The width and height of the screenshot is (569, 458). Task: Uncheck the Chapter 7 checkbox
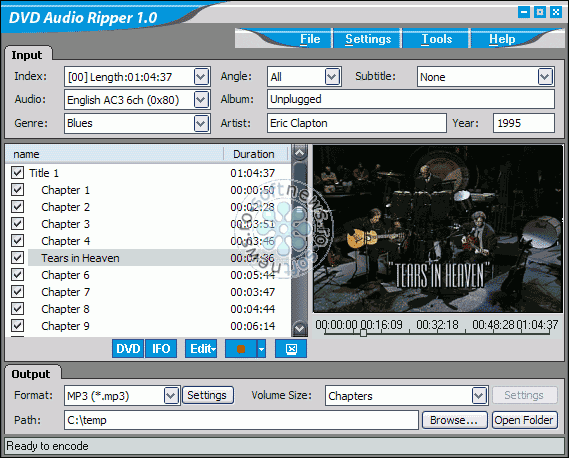pyautogui.click(x=17, y=291)
